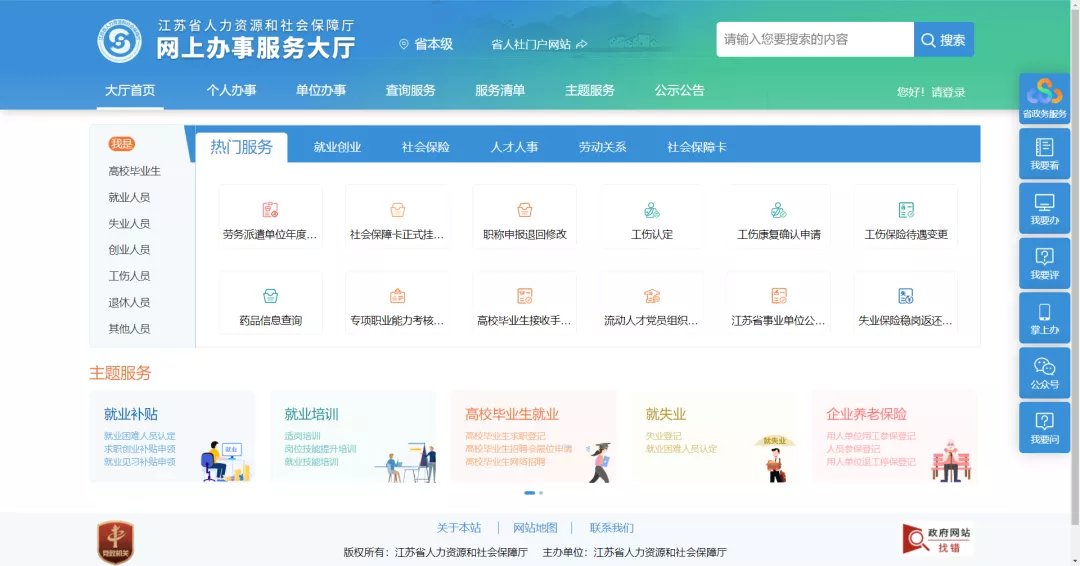Click the 我要评 sidebar icon
This screenshot has height=566, width=1080.
(1044, 263)
